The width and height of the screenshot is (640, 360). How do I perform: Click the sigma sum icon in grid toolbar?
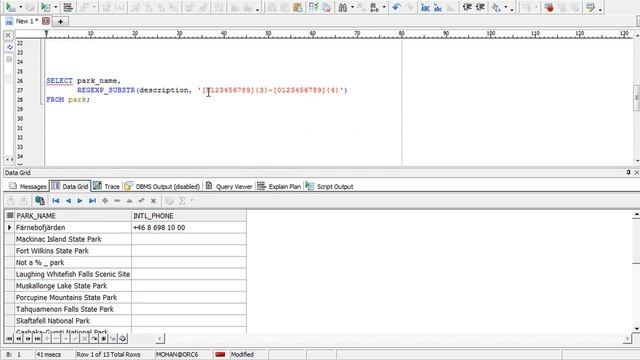[x=182, y=200]
